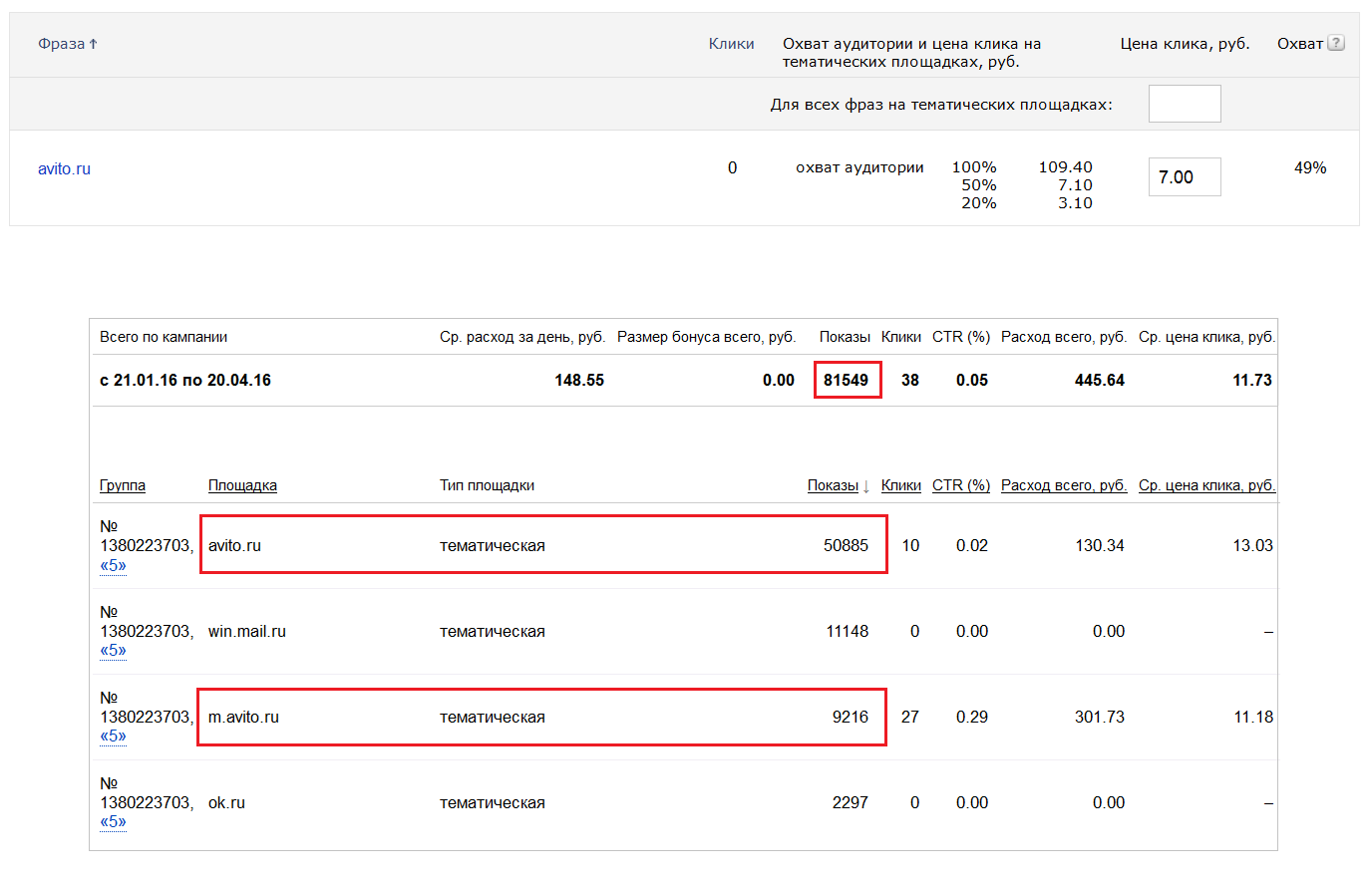1372x885 pixels.
Task: Sort by the underlined CTR (%) header
Action: pos(960,485)
